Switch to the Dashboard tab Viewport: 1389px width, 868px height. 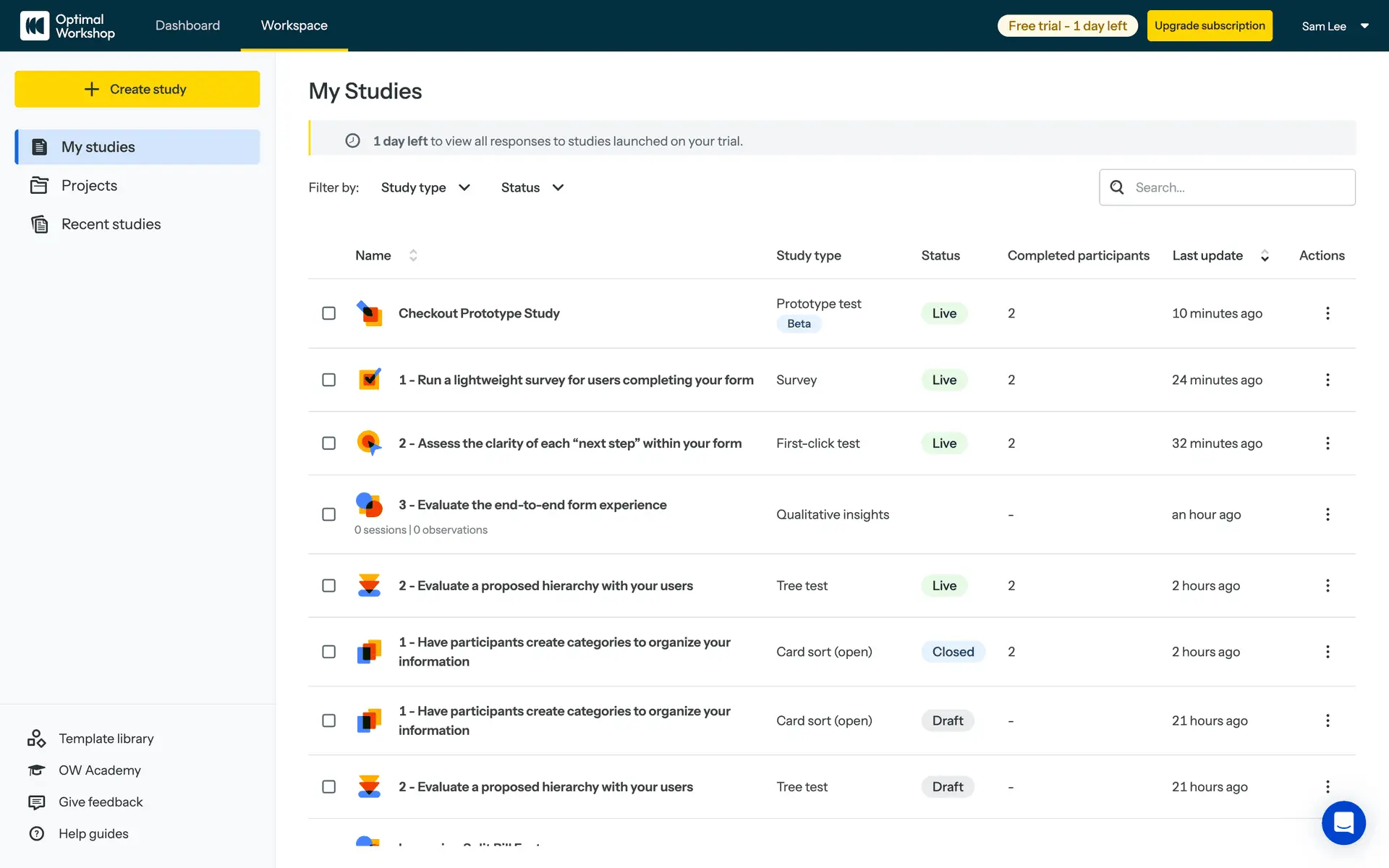pyautogui.click(x=187, y=25)
